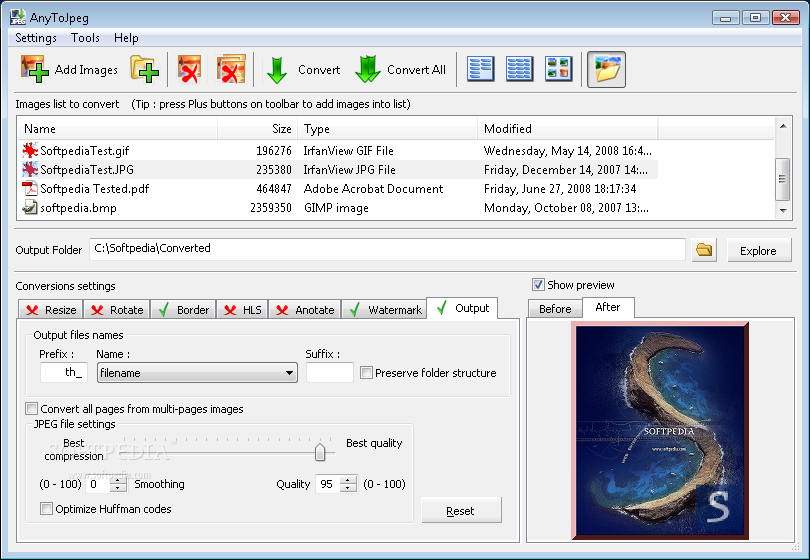Switch to thumbnails view icon
810x560 pixels.
(x=558, y=69)
